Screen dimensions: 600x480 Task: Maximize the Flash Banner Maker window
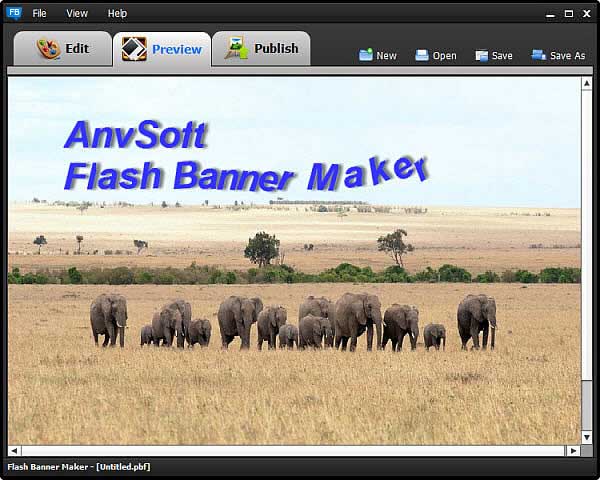pyautogui.click(x=569, y=14)
